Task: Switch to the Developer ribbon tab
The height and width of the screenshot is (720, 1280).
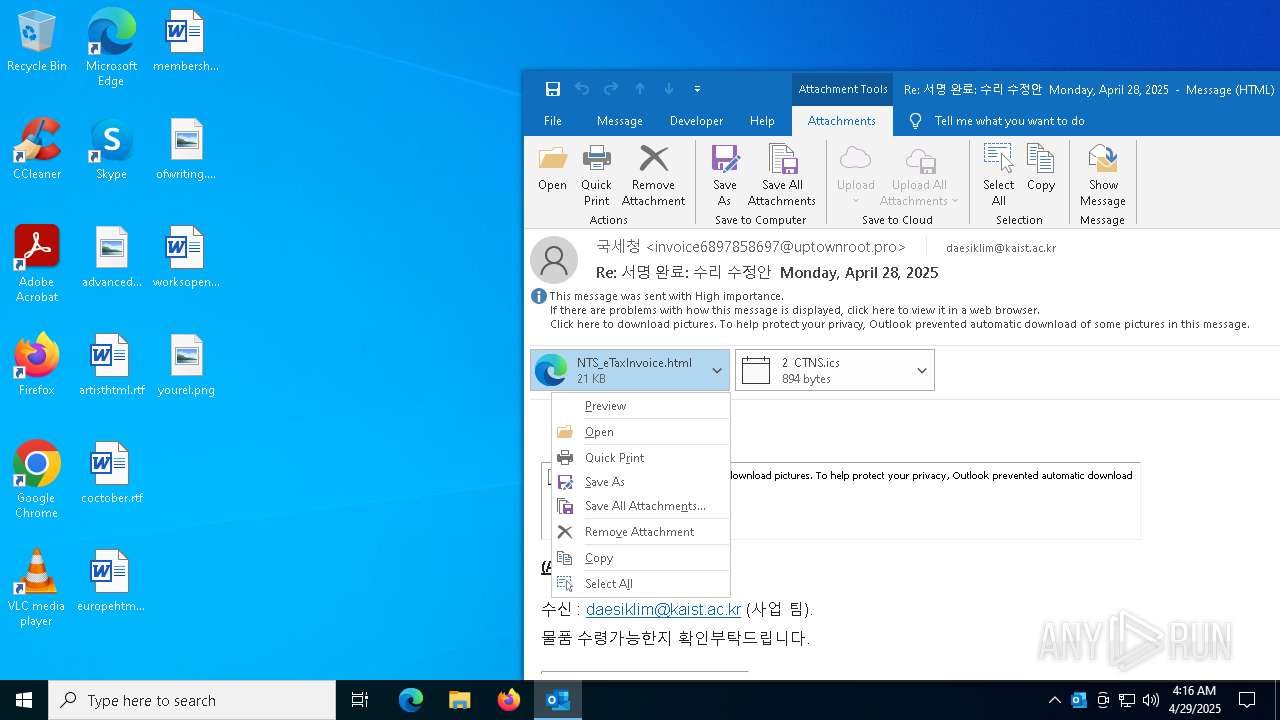Action: tap(696, 121)
